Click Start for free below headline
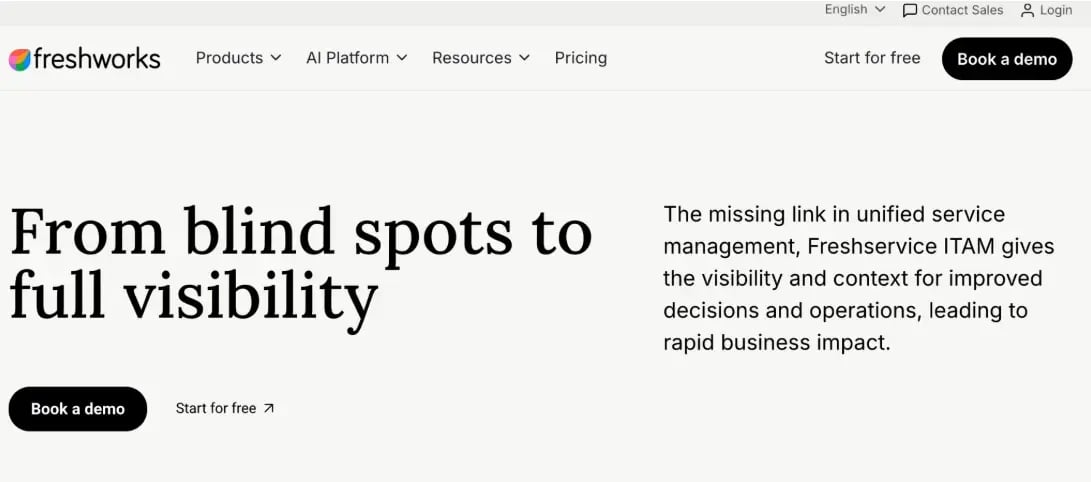Image resolution: width=1091 pixels, height=482 pixels. (225, 409)
